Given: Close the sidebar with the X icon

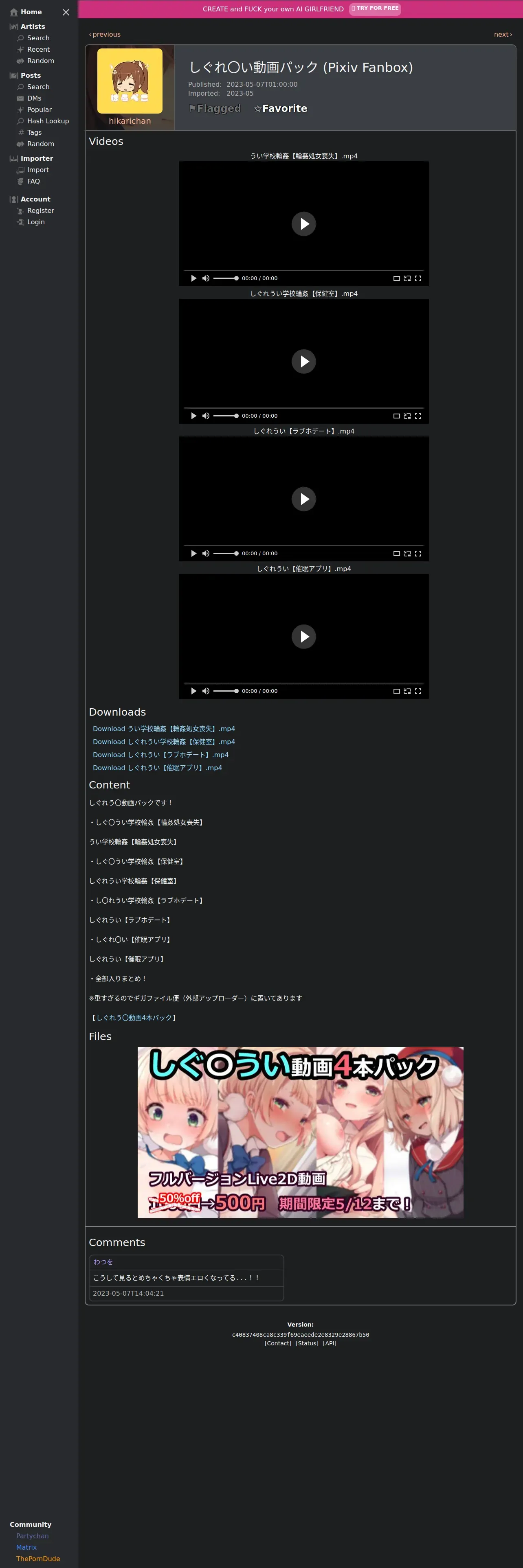Looking at the screenshot, I should (66, 12).
